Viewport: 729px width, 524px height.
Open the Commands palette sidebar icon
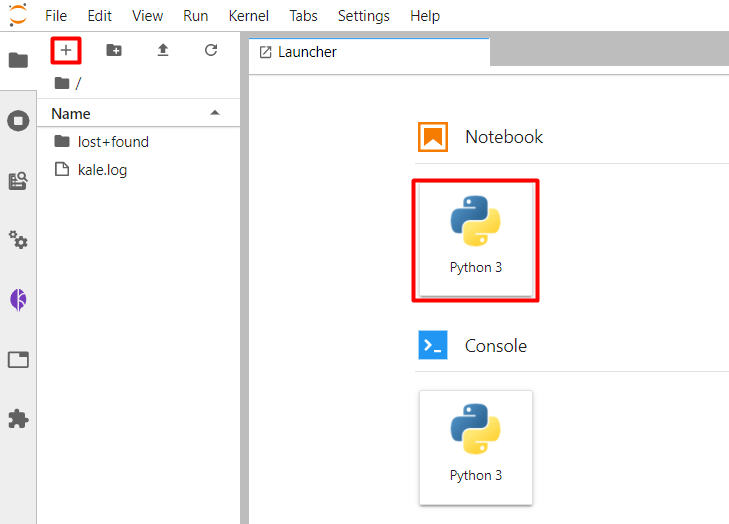(x=18, y=181)
